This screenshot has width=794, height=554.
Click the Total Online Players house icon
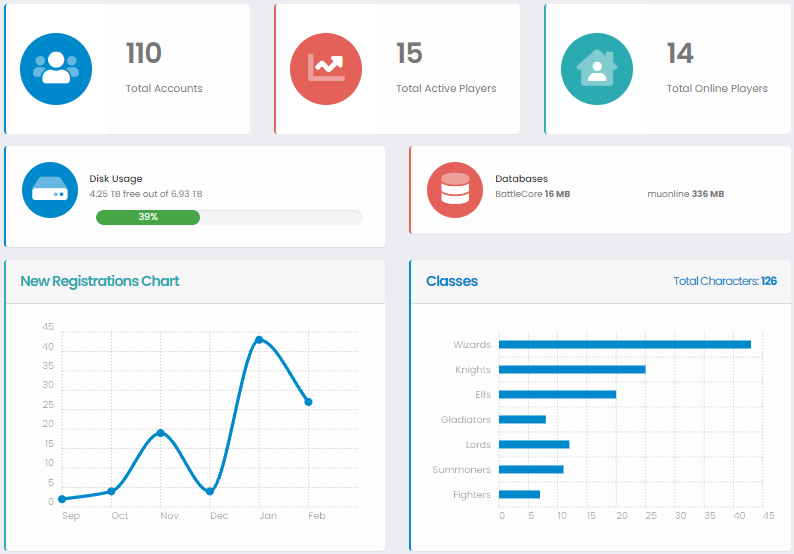pyautogui.click(x=597, y=69)
